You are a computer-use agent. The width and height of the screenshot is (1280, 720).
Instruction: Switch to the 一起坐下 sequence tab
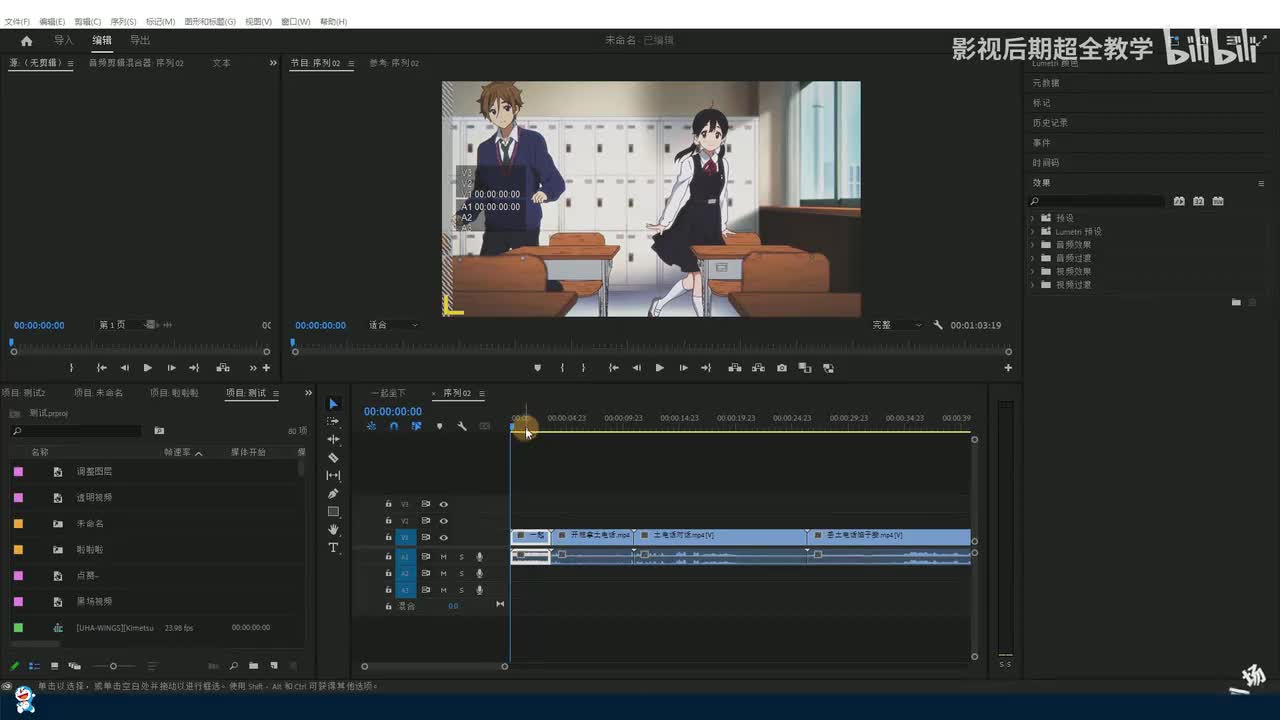[x=388, y=393]
